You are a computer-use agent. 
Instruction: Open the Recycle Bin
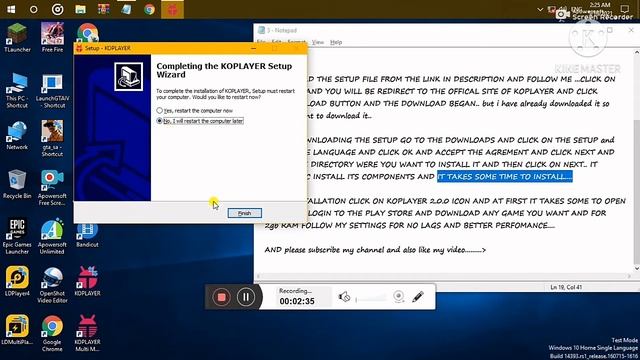(x=17, y=184)
